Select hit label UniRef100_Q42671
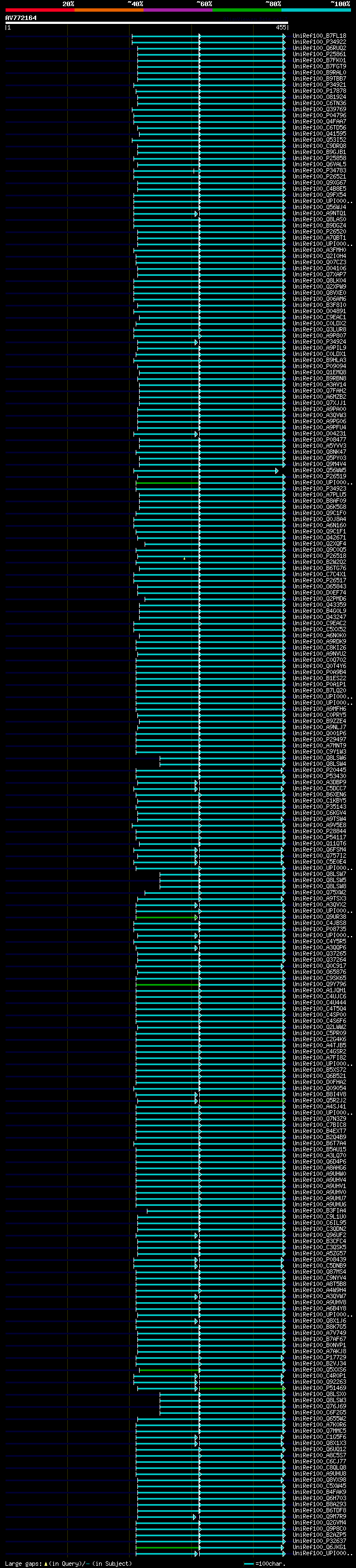Image resolution: width=356 pixels, height=1568 pixels. click(x=319, y=537)
